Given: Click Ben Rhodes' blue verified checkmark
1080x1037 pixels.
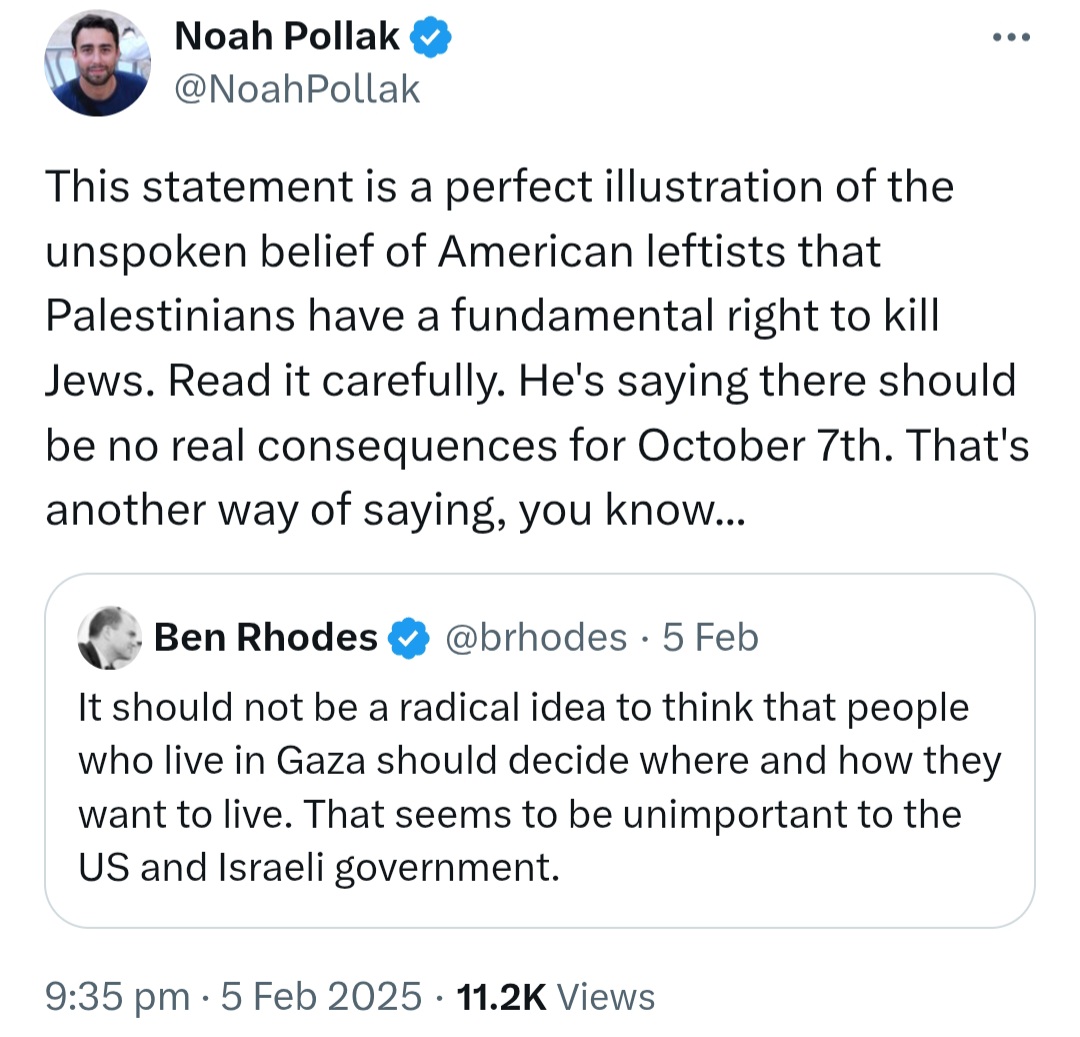Looking at the screenshot, I should click(408, 638).
